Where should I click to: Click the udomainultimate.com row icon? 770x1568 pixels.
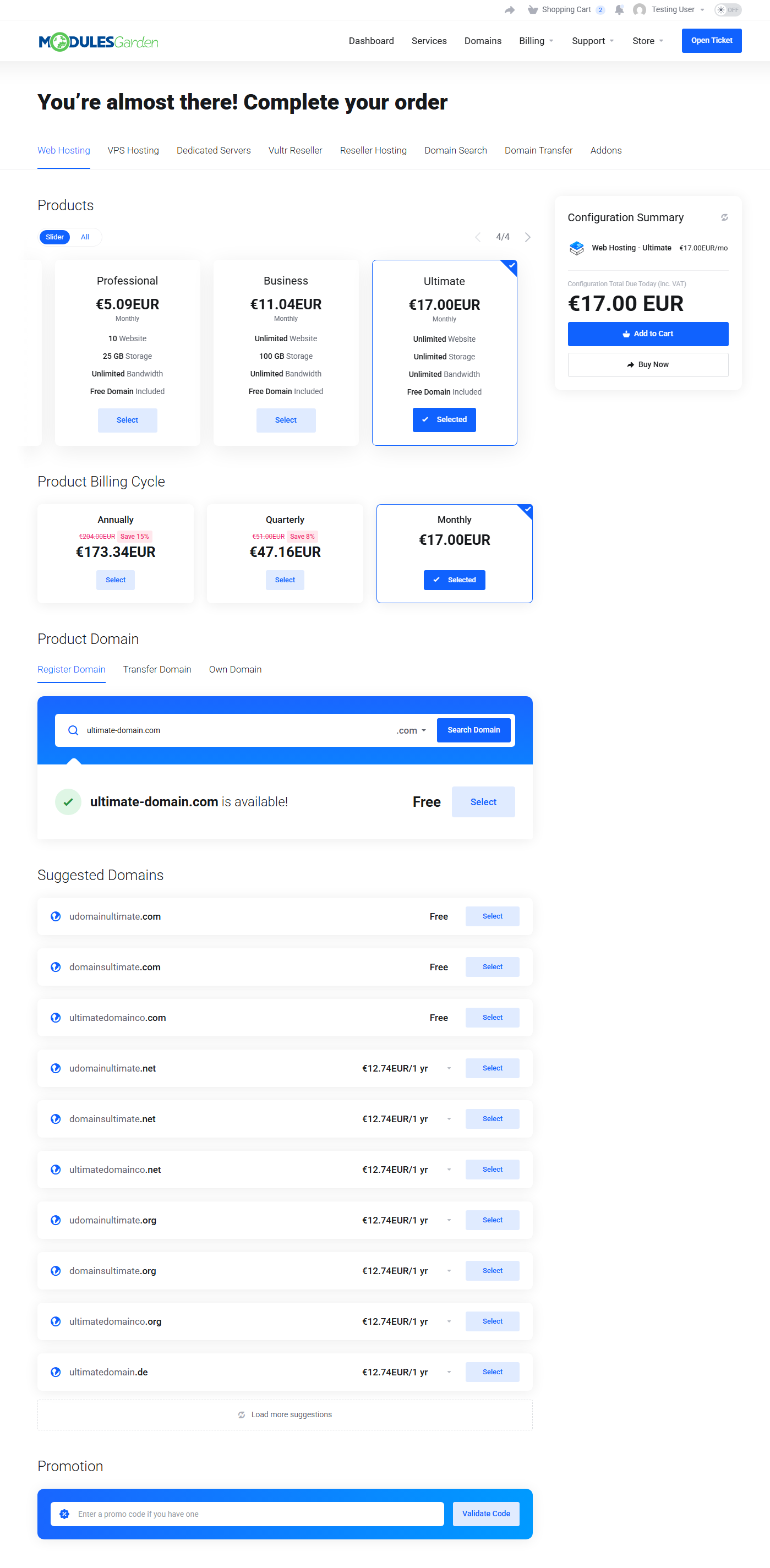click(x=56, y=916)
